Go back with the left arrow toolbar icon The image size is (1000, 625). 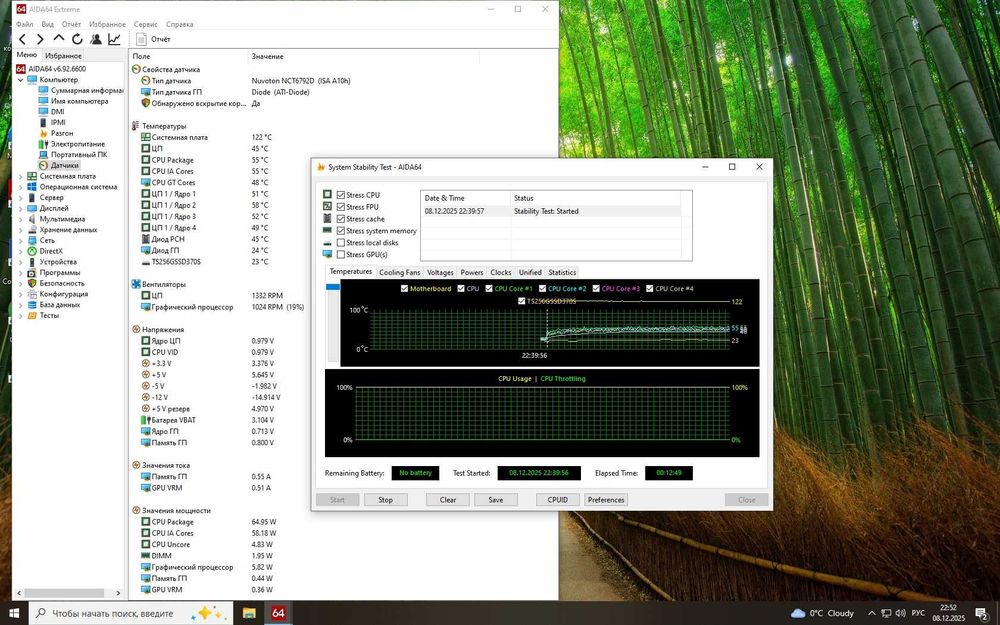click(22, 40)
